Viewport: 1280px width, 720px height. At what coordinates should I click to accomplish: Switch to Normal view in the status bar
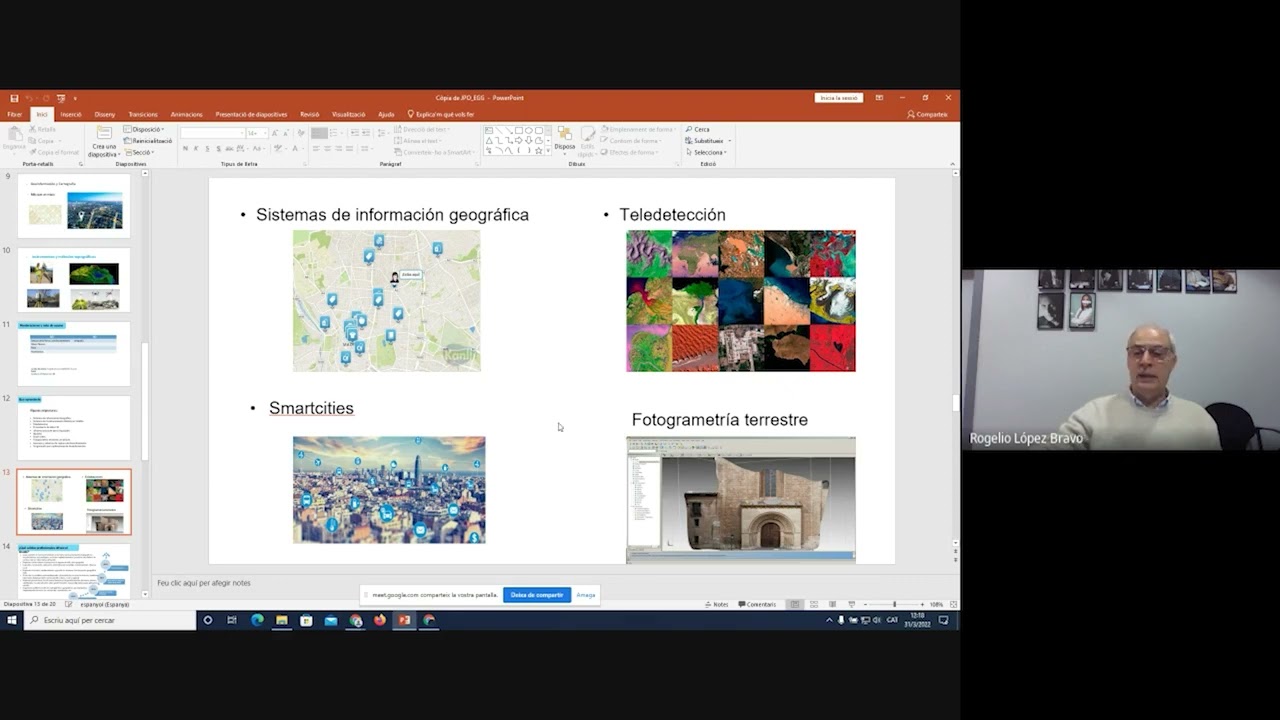coord(795,604)
